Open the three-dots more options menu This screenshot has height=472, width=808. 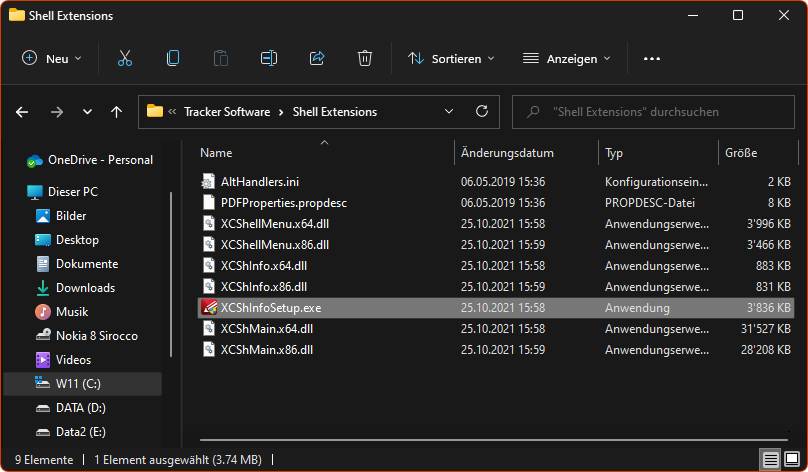652,59
